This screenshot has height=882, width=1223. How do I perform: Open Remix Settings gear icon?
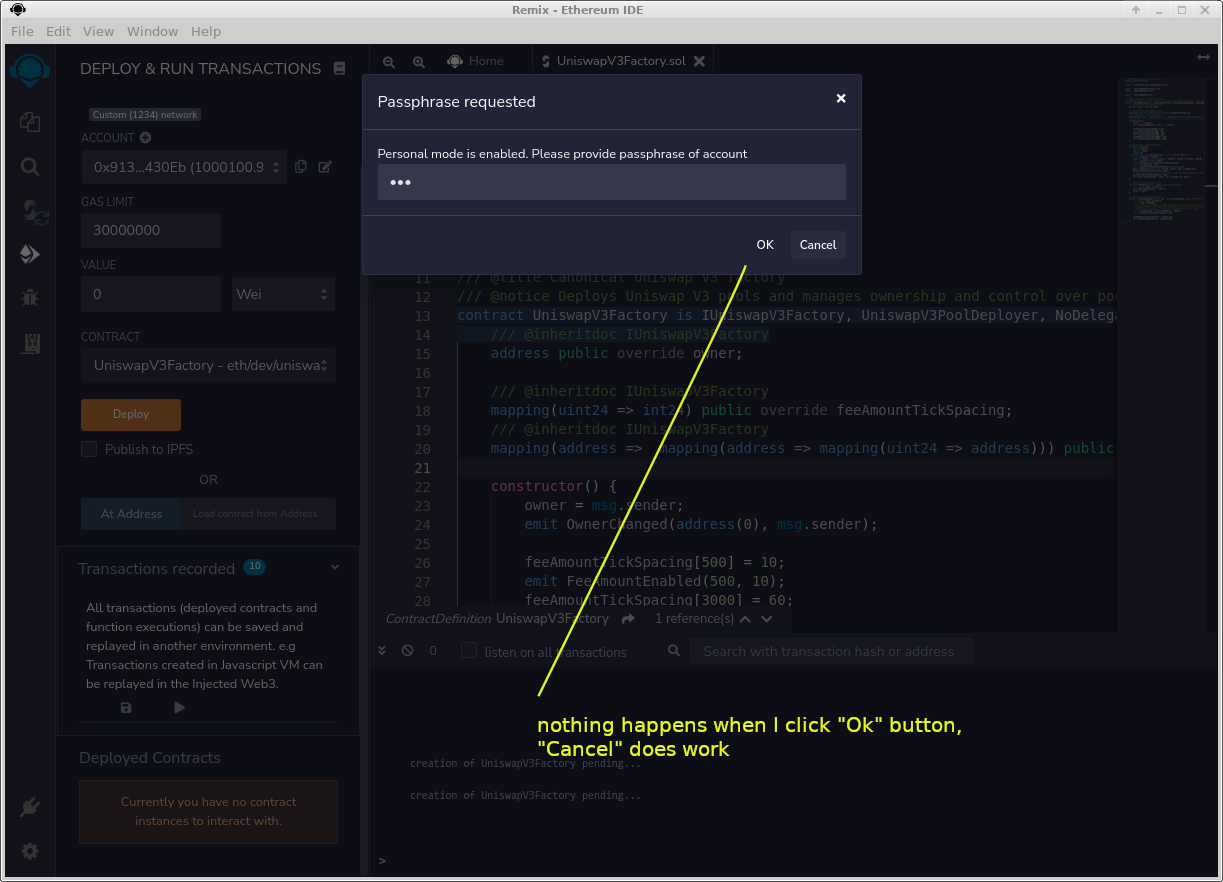pyautogui.click(x=29, y=851)
